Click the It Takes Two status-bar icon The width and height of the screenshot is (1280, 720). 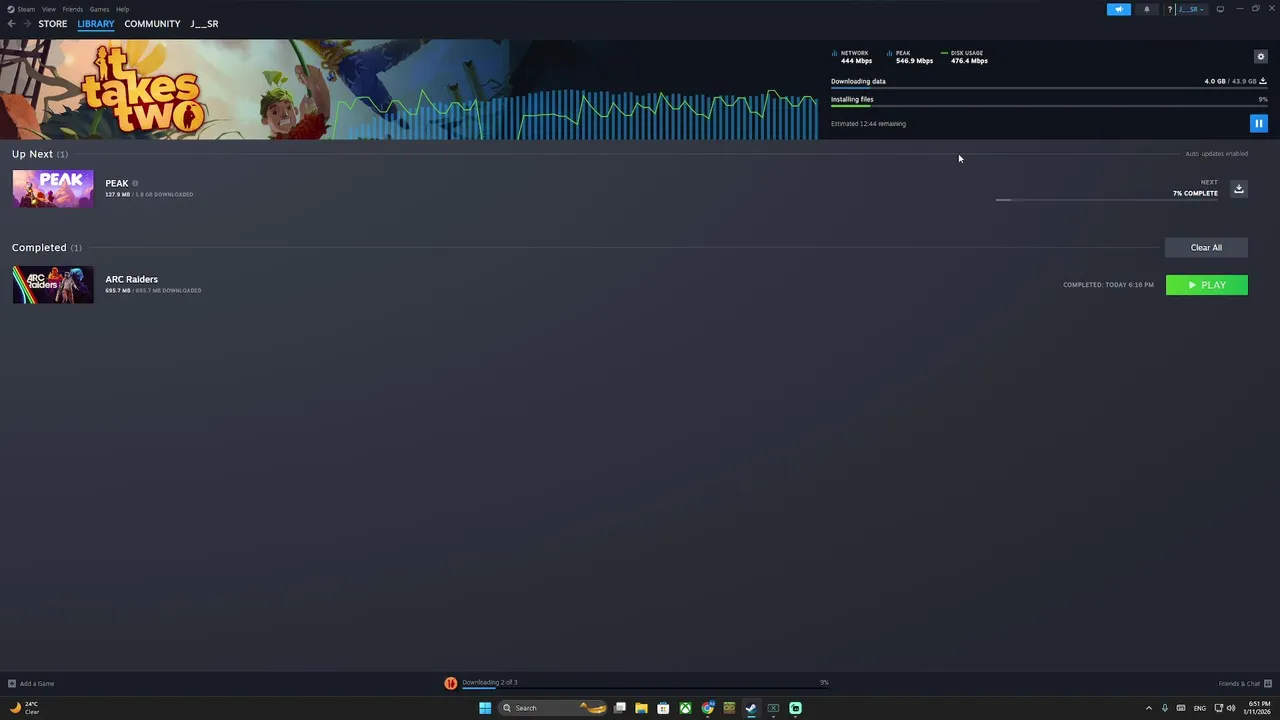(x=450, y=683)
